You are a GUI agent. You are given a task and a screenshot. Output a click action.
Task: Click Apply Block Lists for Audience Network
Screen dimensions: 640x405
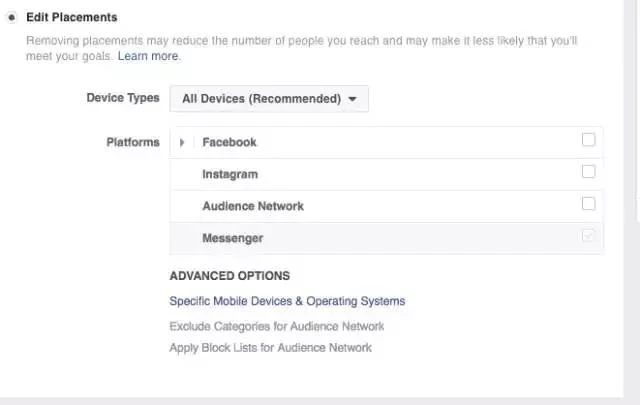click(x=271, y=348)
